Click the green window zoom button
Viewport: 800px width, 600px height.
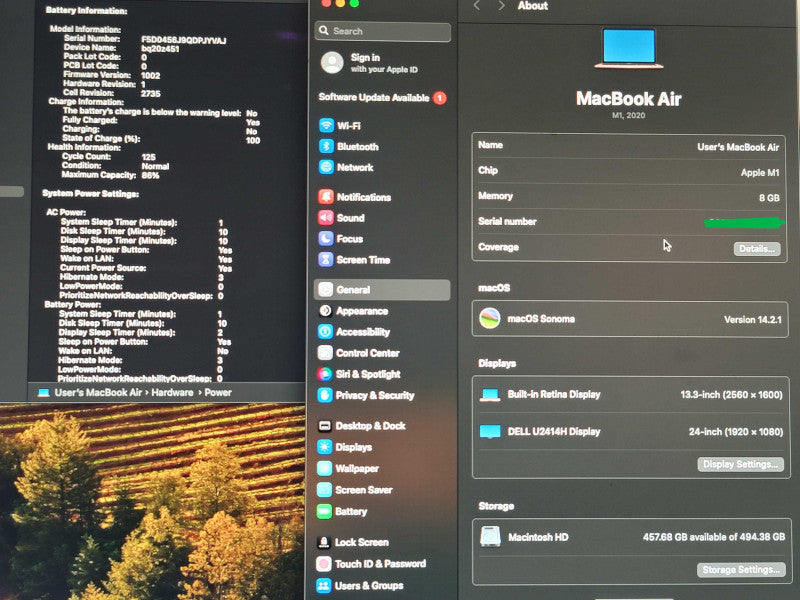(x=354, y=4)
